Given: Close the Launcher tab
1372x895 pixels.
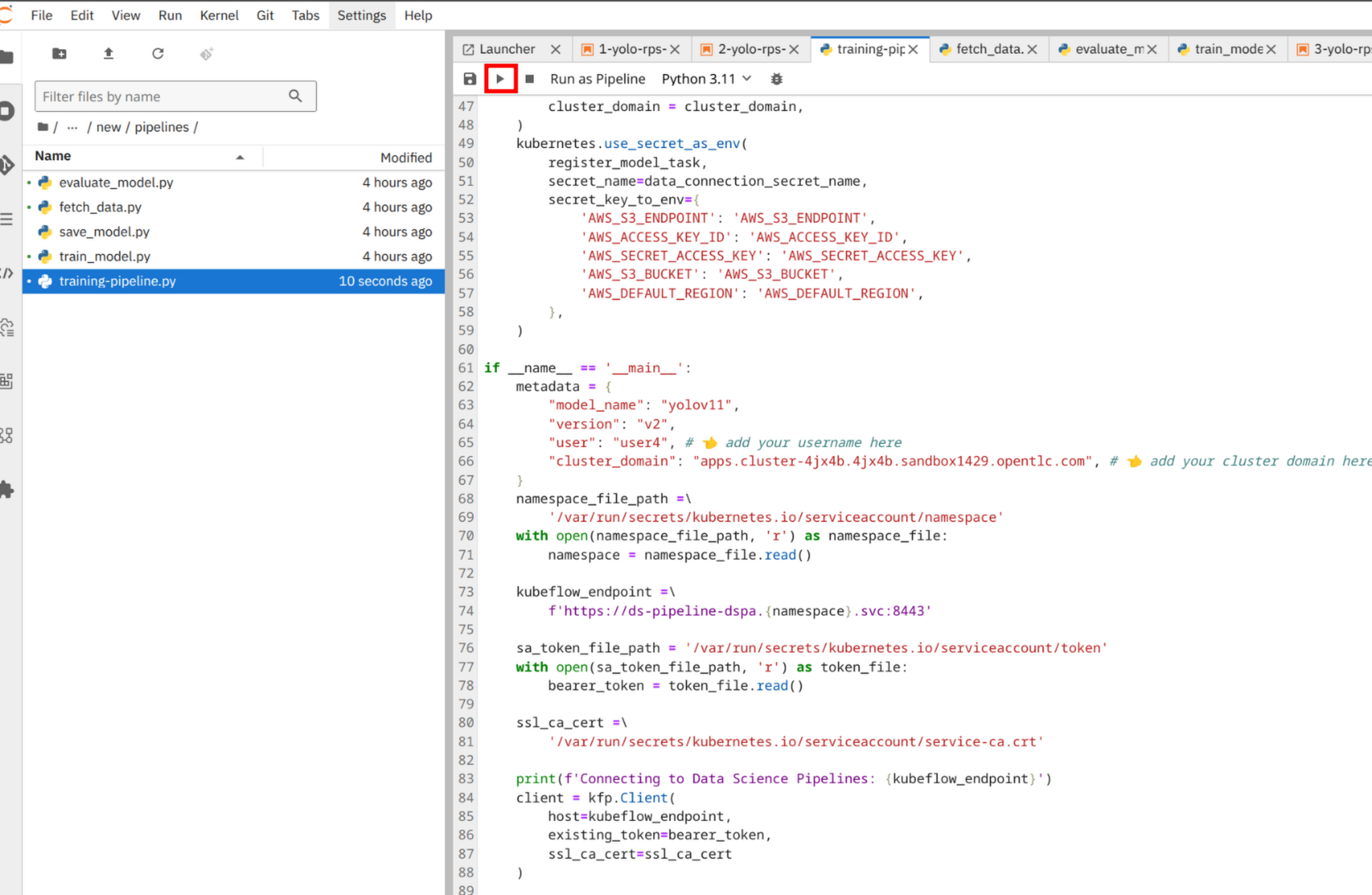Looking at the screenshot, I should 555,49.
